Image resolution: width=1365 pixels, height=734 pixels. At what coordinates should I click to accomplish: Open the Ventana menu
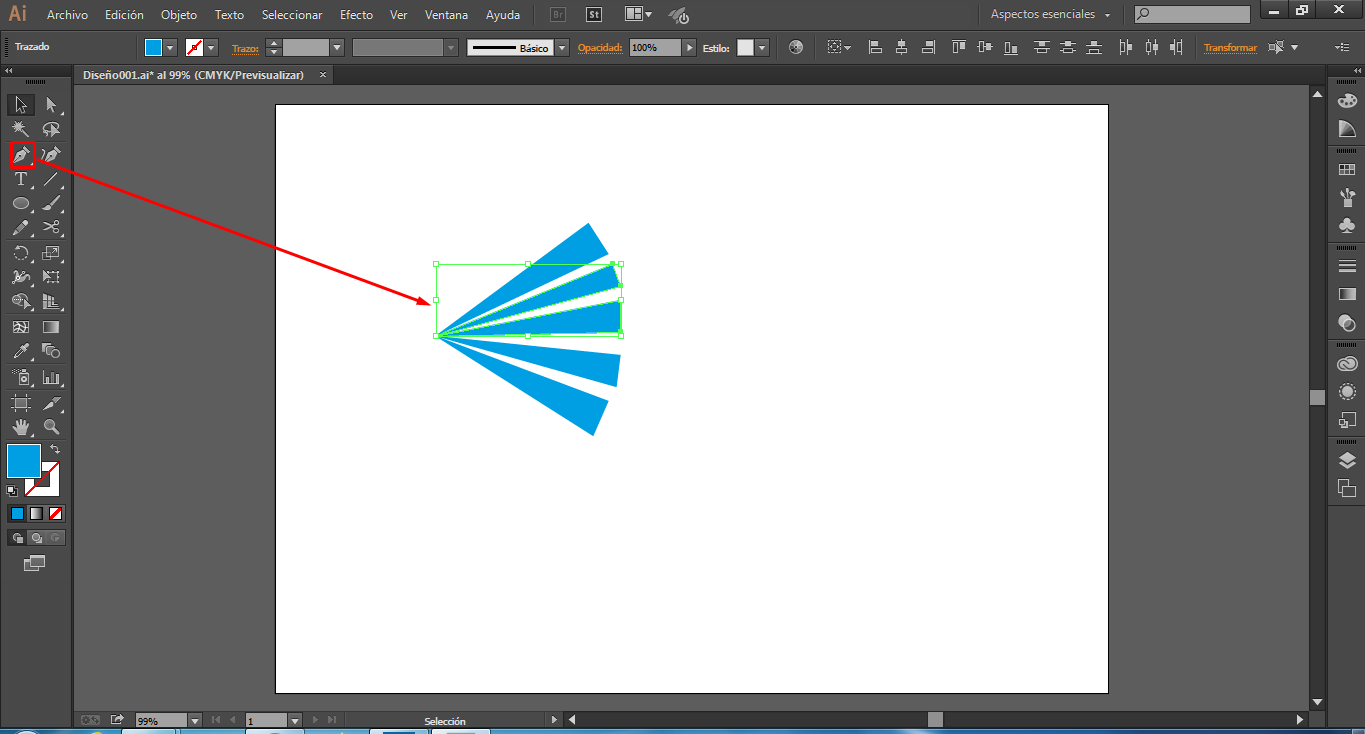point(446,15)
